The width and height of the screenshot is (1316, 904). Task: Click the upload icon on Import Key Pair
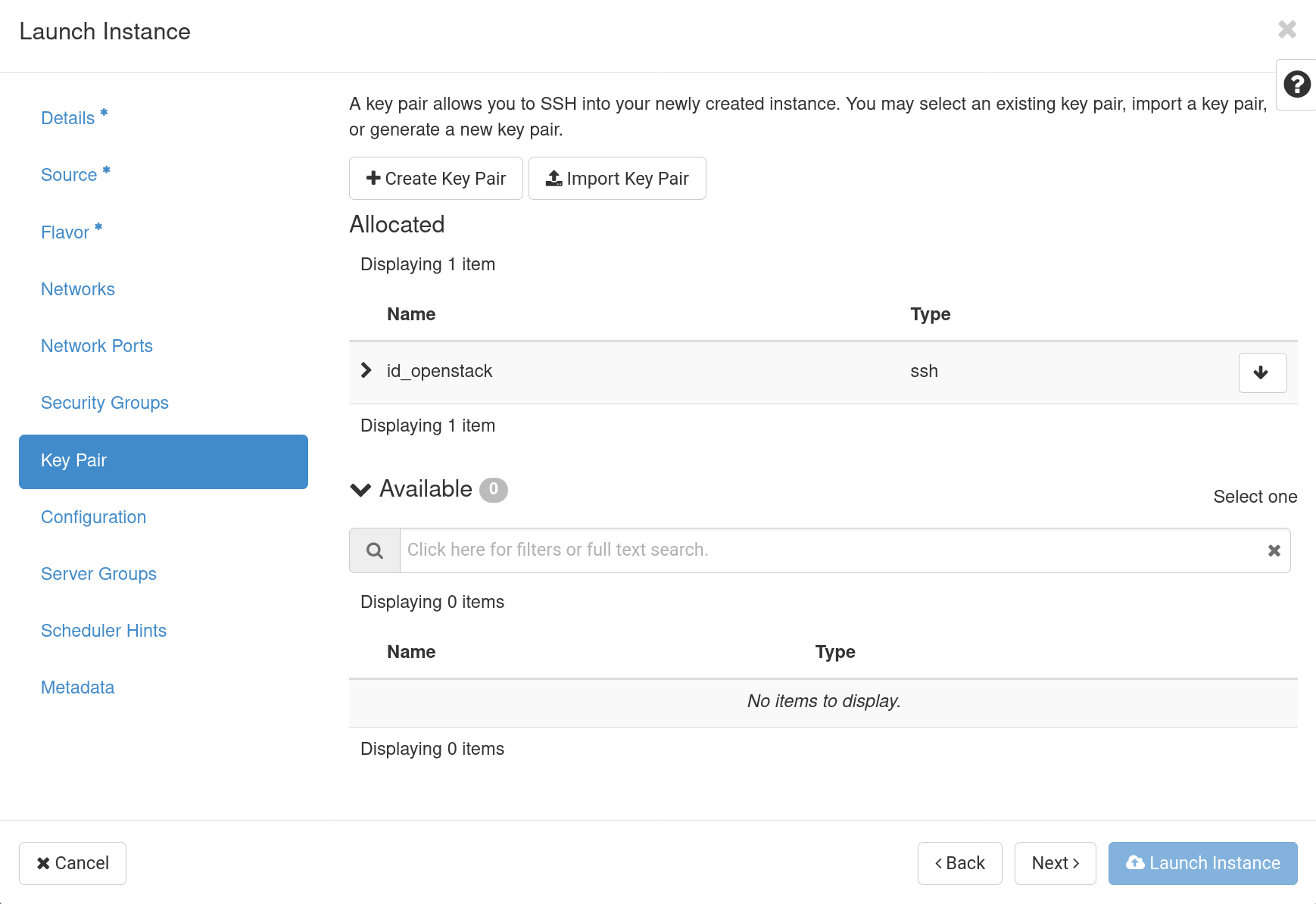point(554,178)
